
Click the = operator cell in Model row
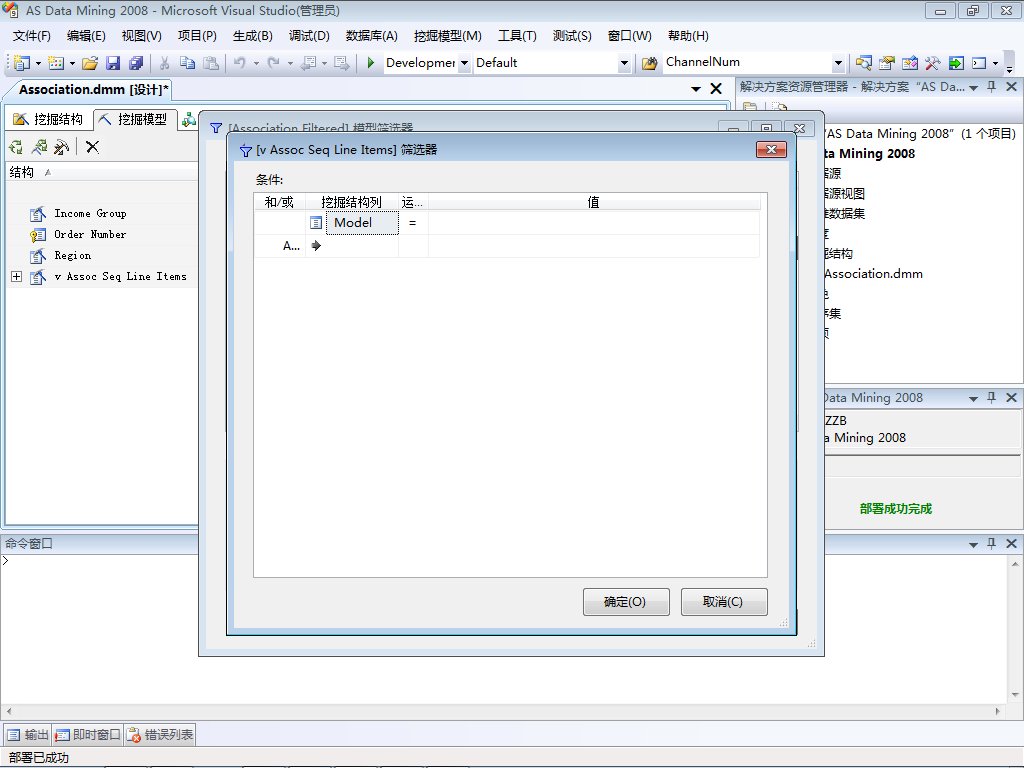coord(413,223)
